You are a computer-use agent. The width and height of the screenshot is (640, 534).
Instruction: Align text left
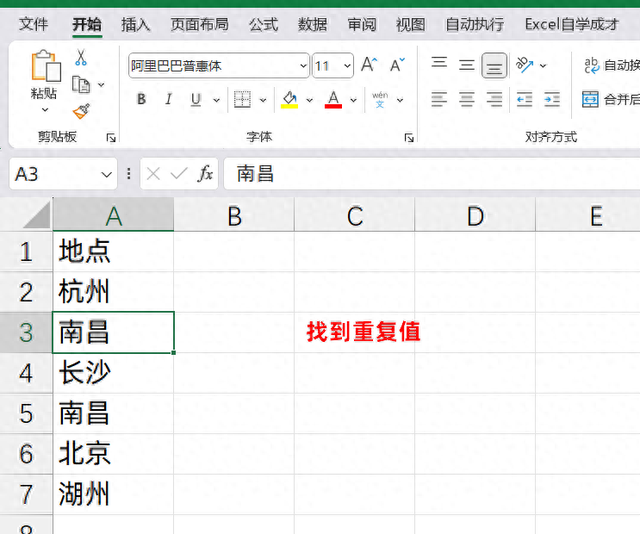click(439, 99)
